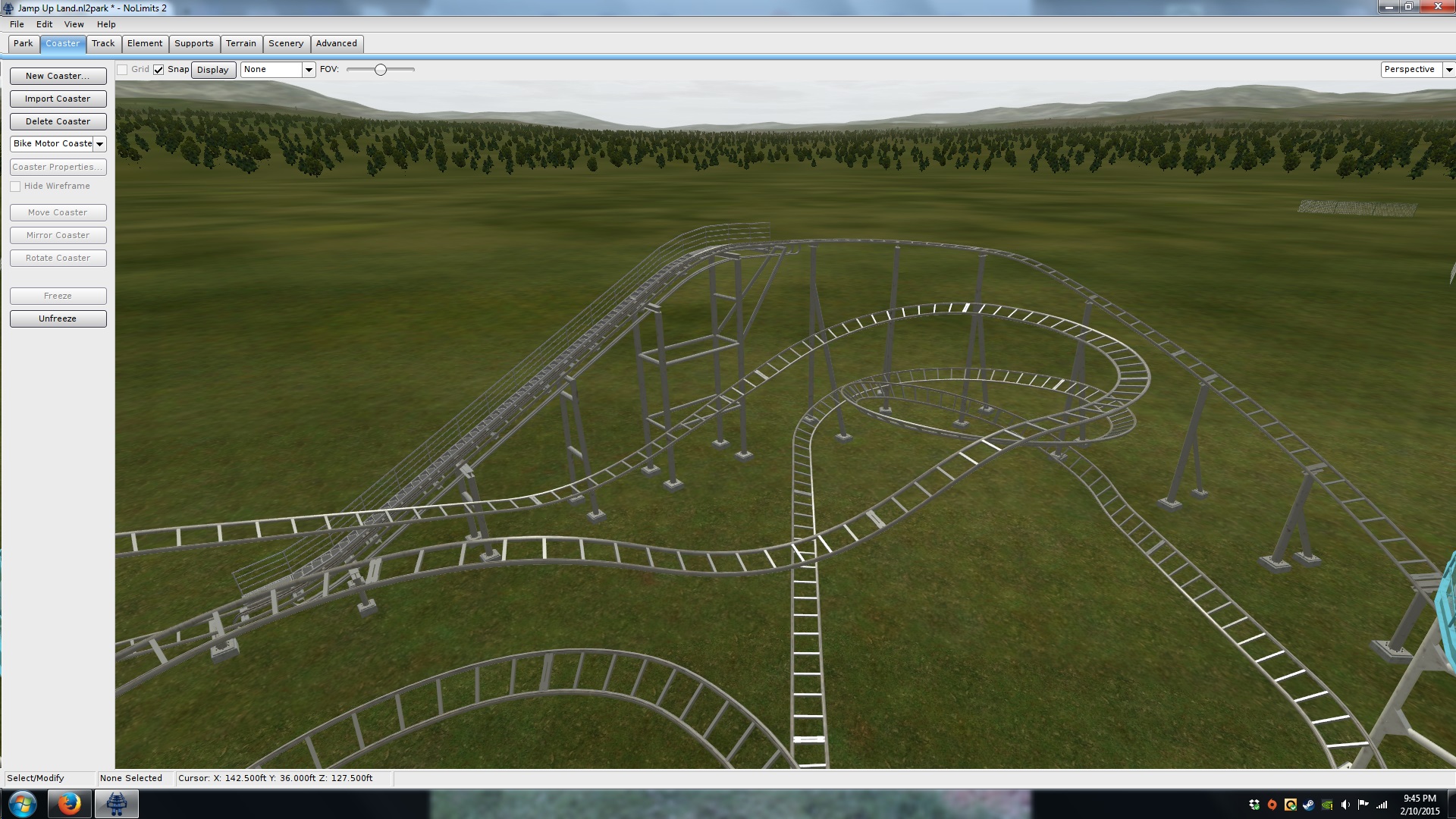Viewport: 1456px width, 819px height.
Task: Click the Steam tray icon
Action: 1309,805
